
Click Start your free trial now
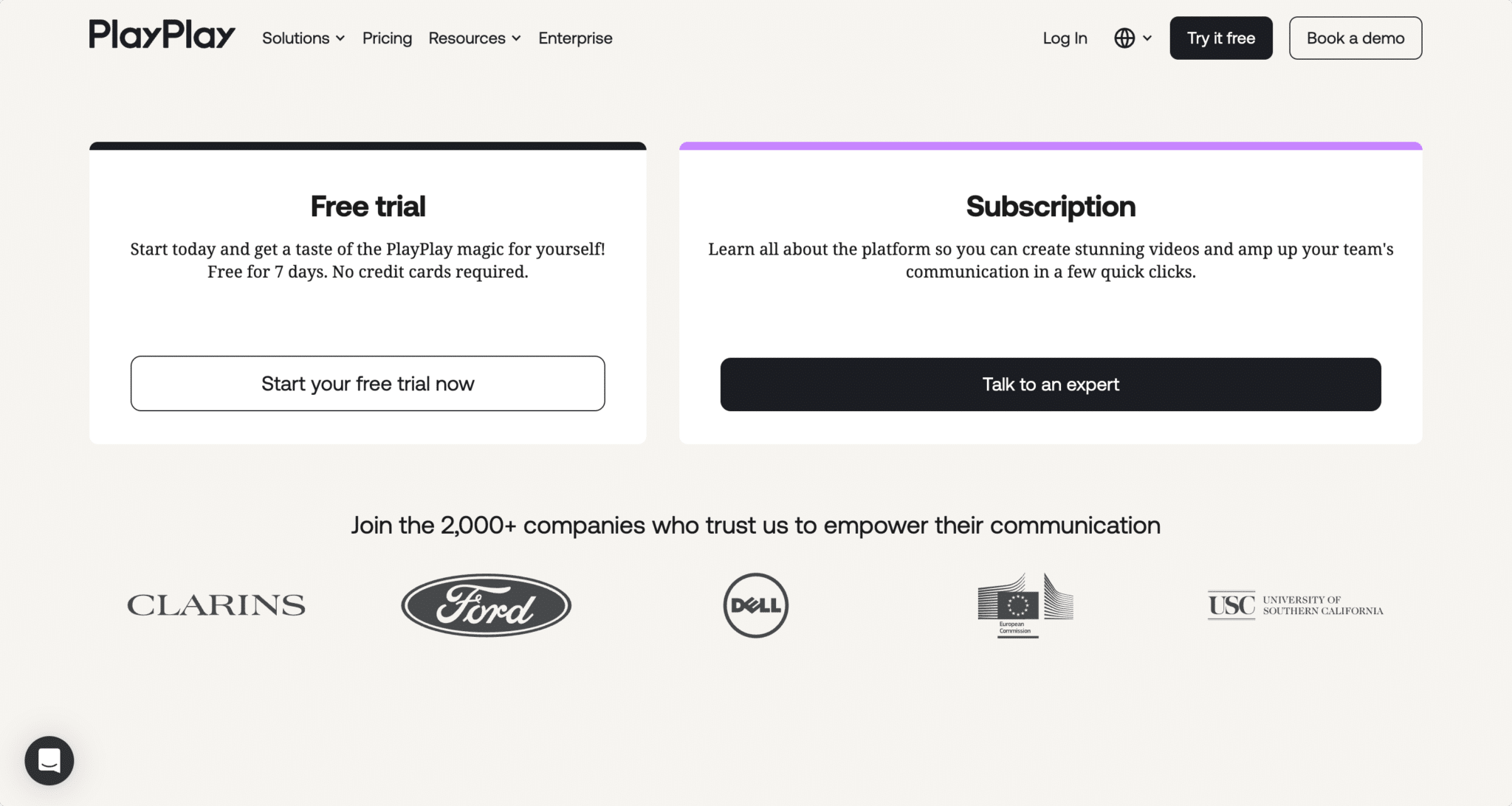point(368,384)
